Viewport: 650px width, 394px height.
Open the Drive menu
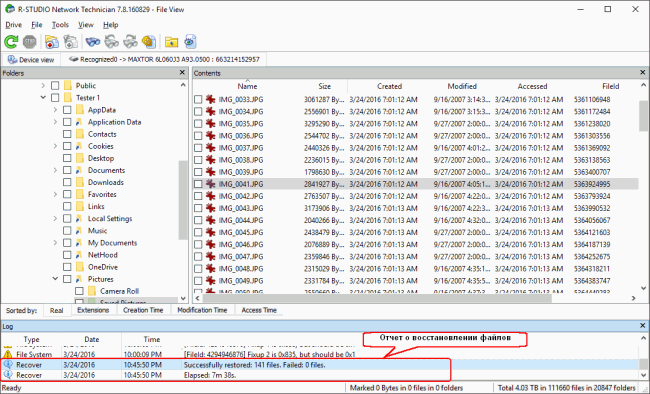tap(13, 25)
